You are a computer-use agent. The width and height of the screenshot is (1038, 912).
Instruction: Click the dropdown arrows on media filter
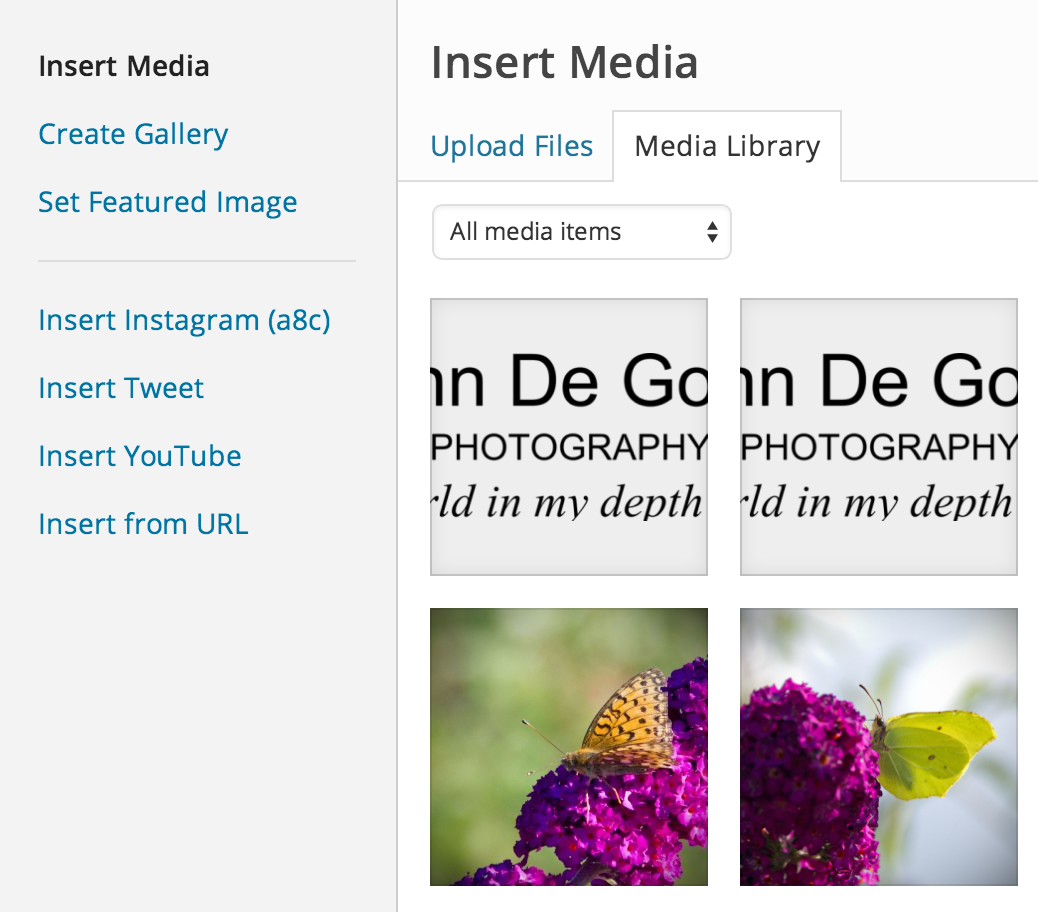point(711,233)
